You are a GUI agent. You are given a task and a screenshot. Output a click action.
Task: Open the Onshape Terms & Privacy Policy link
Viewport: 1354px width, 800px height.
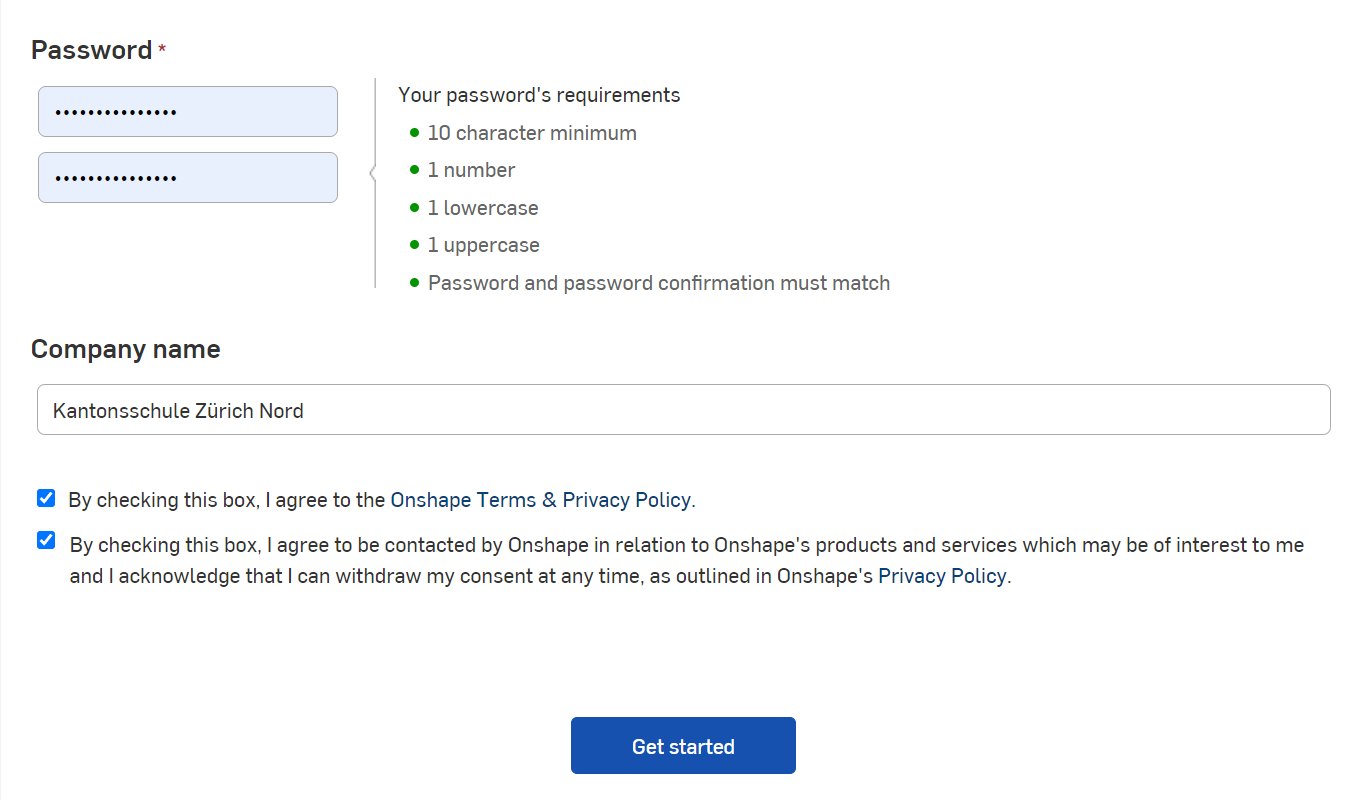(x=540, y=500)
